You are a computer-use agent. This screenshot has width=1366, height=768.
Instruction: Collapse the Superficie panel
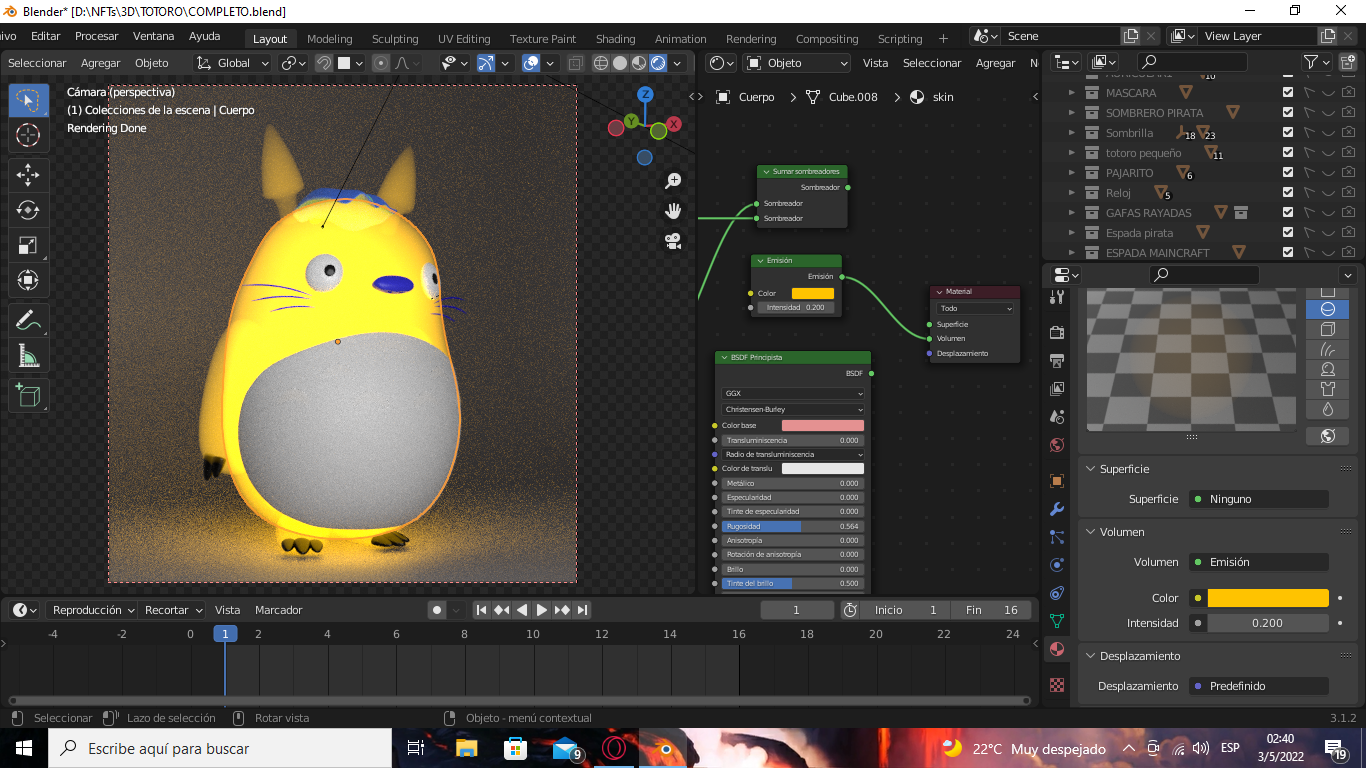(1091, 469)
